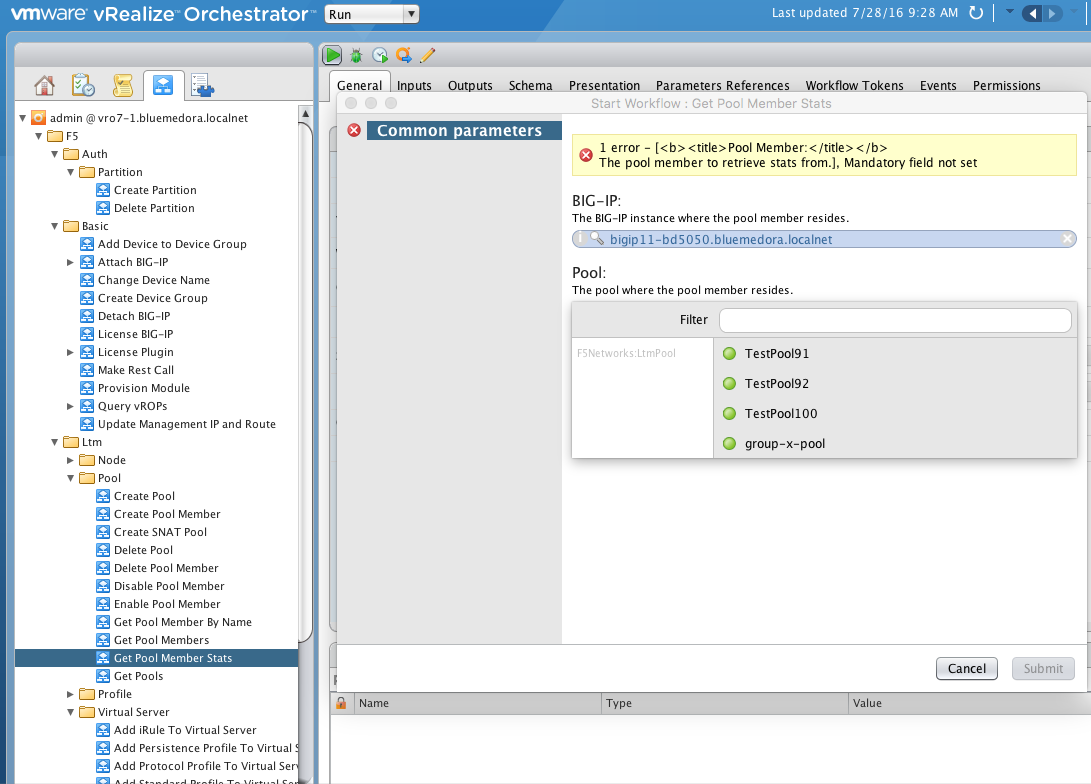
Task: Click the pool Filter text field
Action: click(894, 320)
